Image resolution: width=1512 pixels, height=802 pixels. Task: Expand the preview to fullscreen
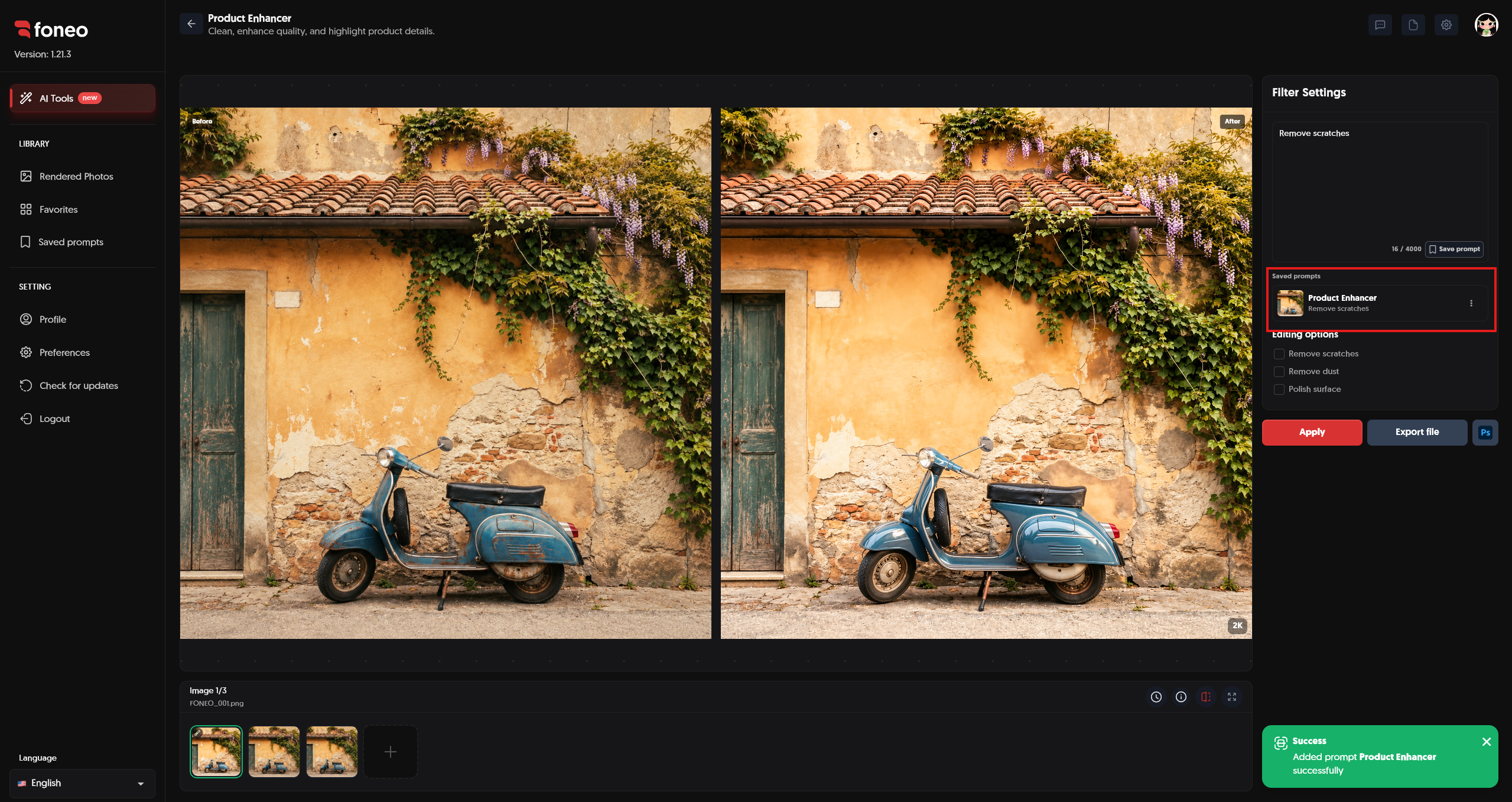1231,697
